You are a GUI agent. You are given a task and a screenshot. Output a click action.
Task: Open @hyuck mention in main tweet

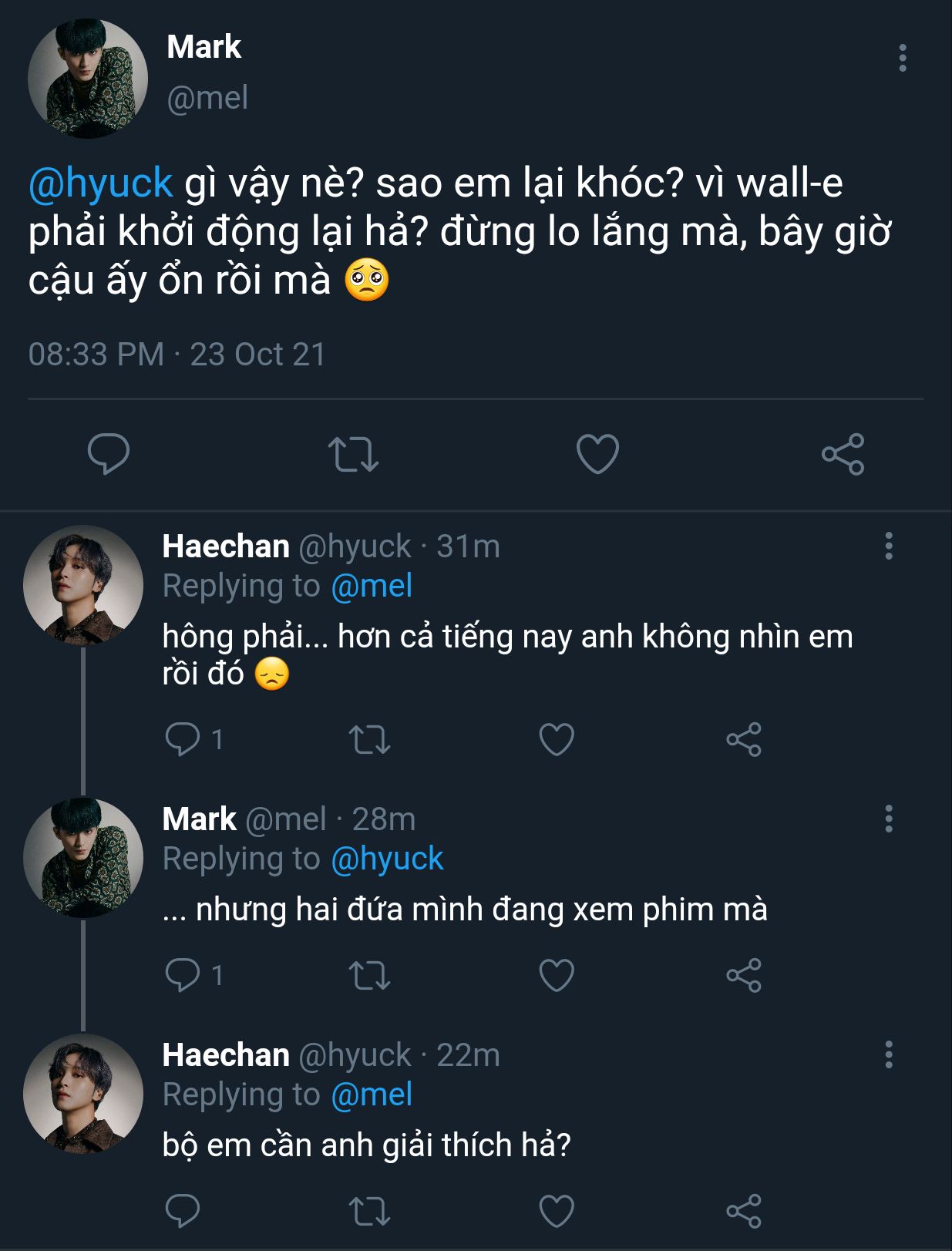(x=100, y=183)
